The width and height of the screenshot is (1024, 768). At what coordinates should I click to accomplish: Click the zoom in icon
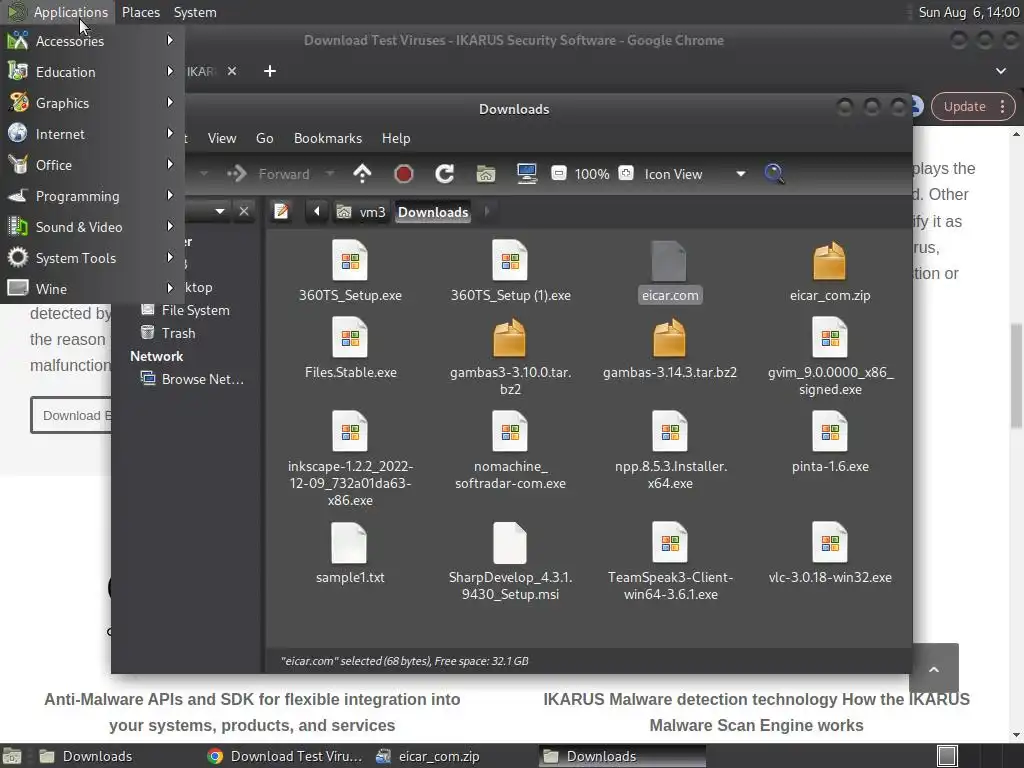click(626, 174)
